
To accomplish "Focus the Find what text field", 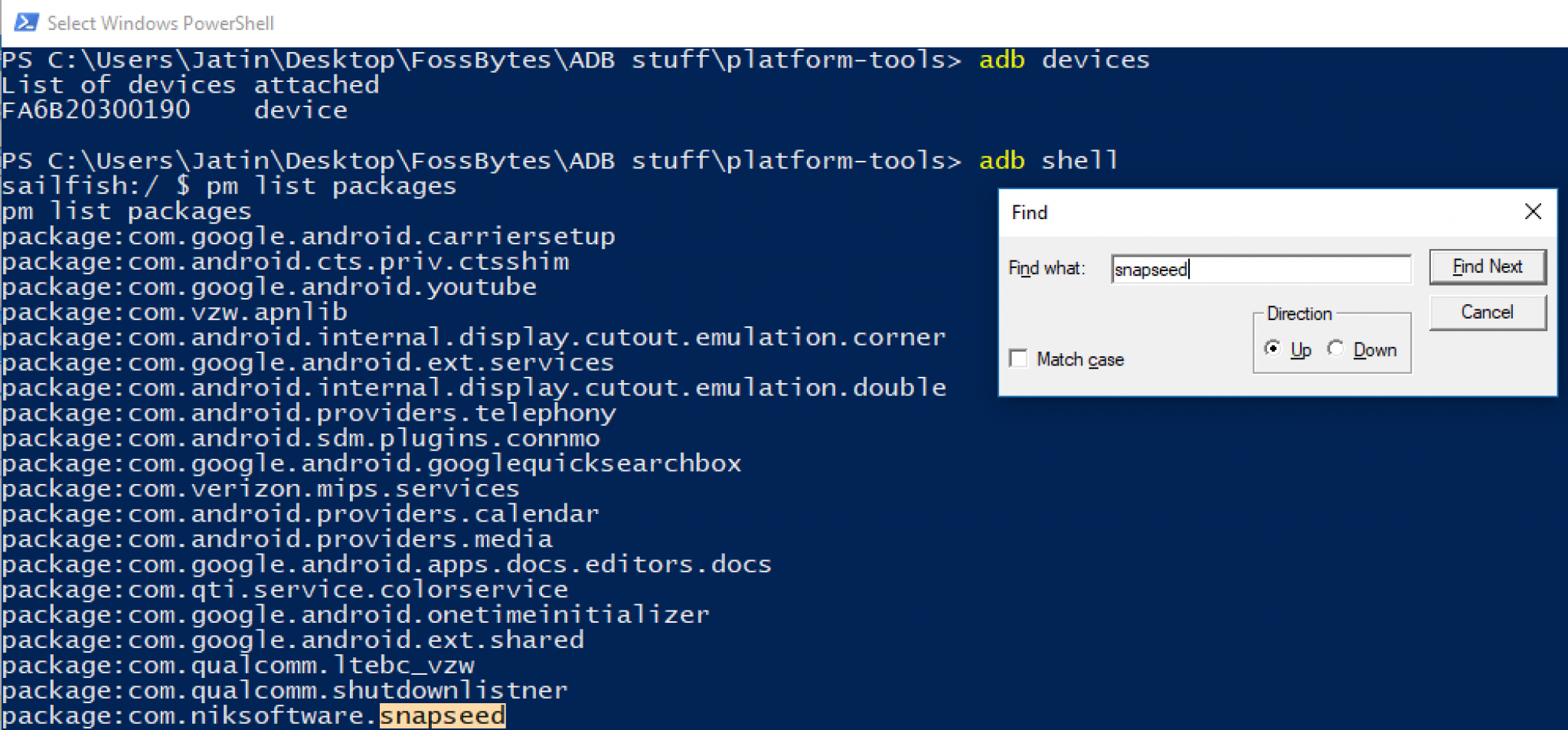I will coord(1260,269).
